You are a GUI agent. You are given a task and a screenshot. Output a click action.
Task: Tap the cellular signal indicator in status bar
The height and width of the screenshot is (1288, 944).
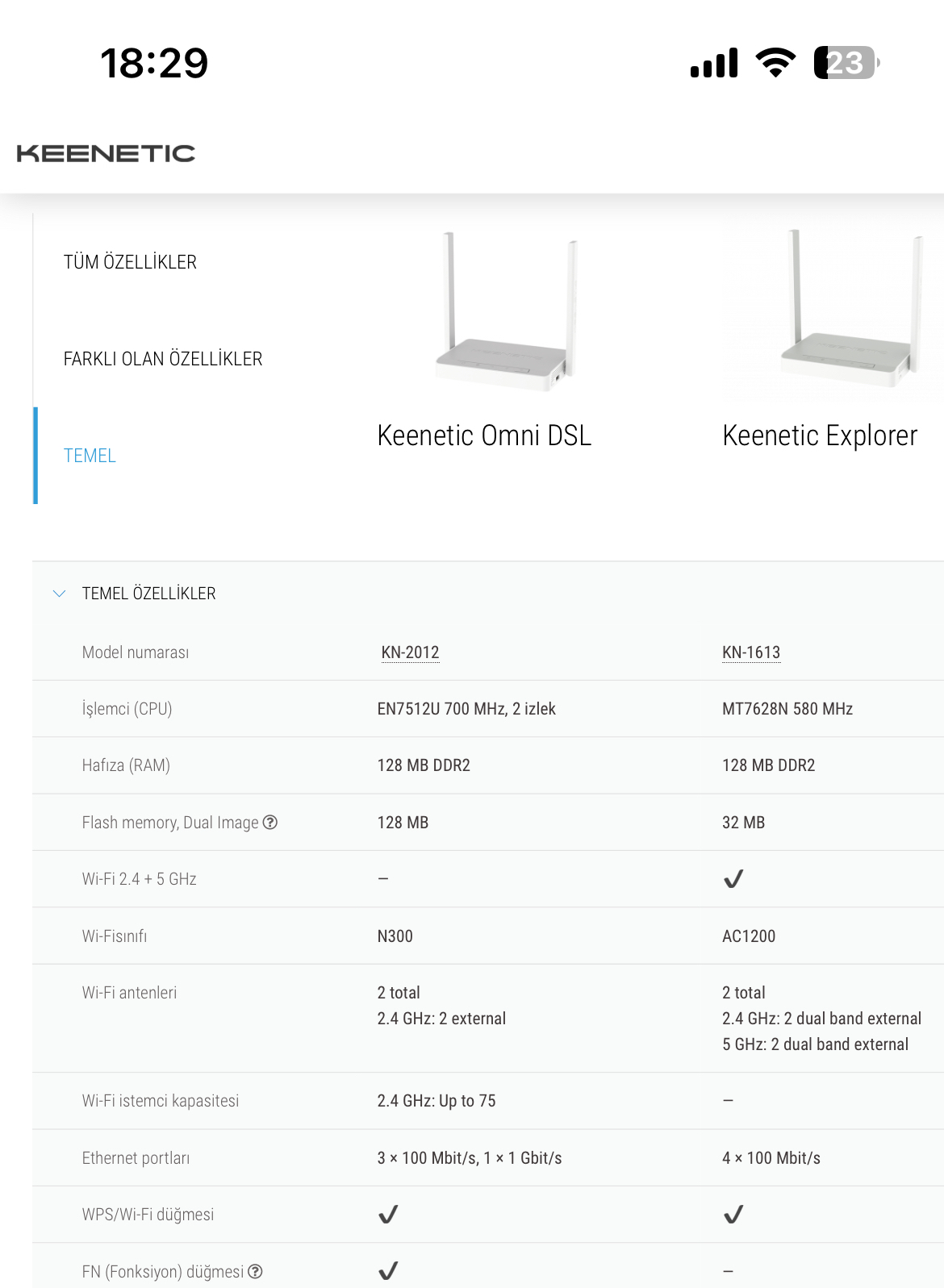[x=714, y=63]
